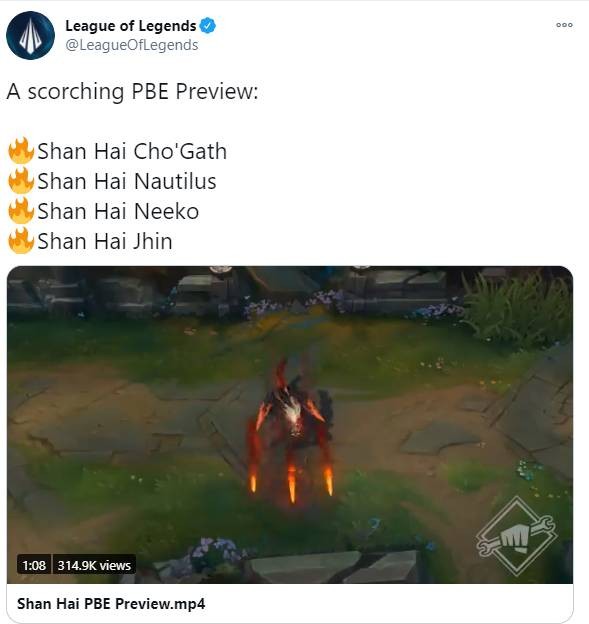Screen dimensions: 589x624
Task: Click the 314.9K views counter
Action: [x=94, y=565]
